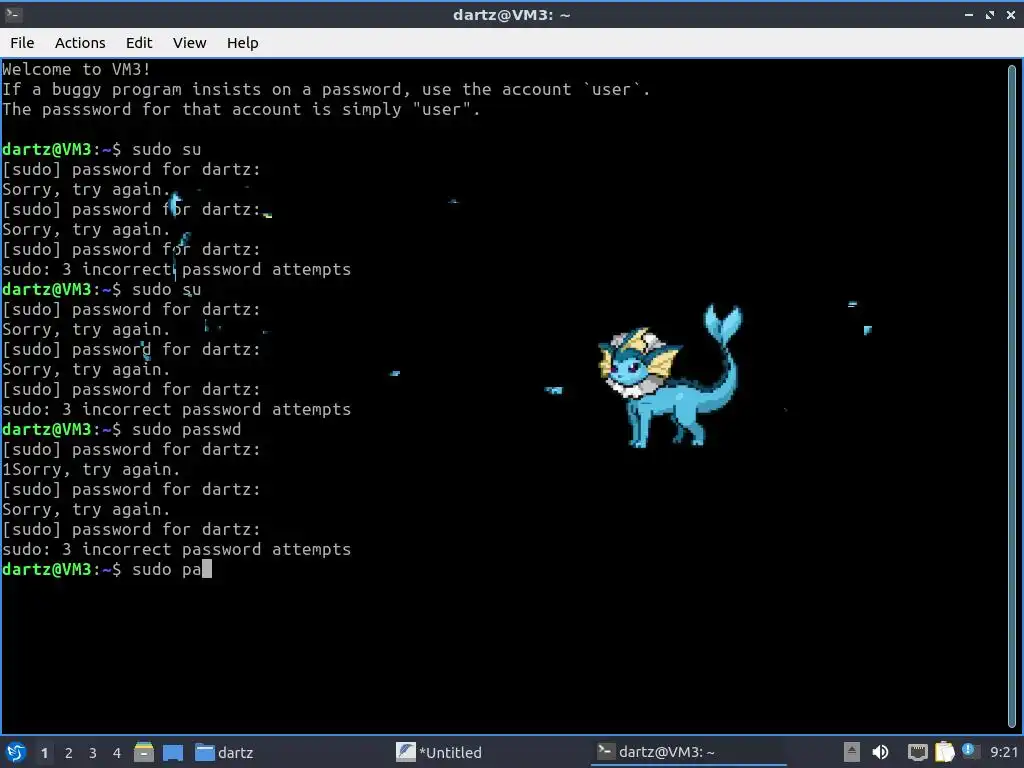Launch the file manager from panel
Screen dimensions: 1024x768
coord(144,752)
